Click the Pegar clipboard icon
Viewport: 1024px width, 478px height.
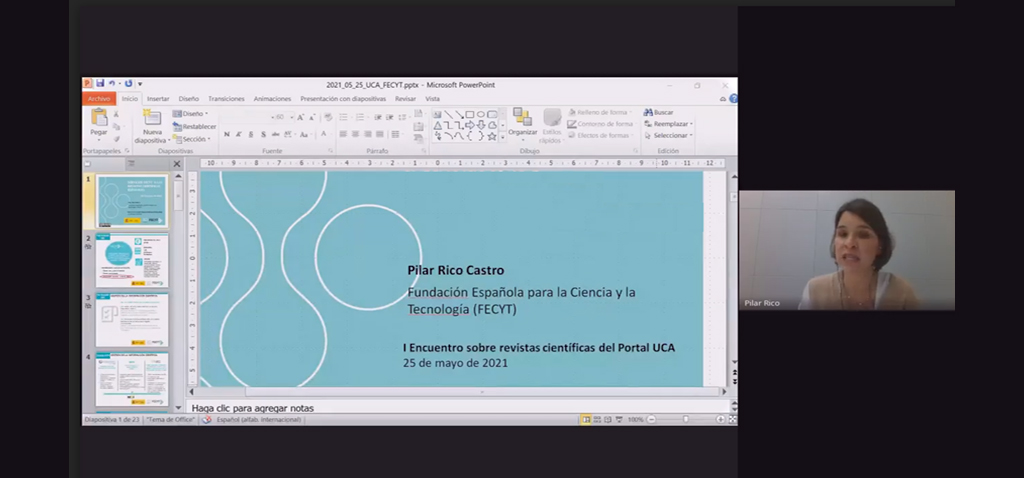pyautogui.click(x=98, y=118)
